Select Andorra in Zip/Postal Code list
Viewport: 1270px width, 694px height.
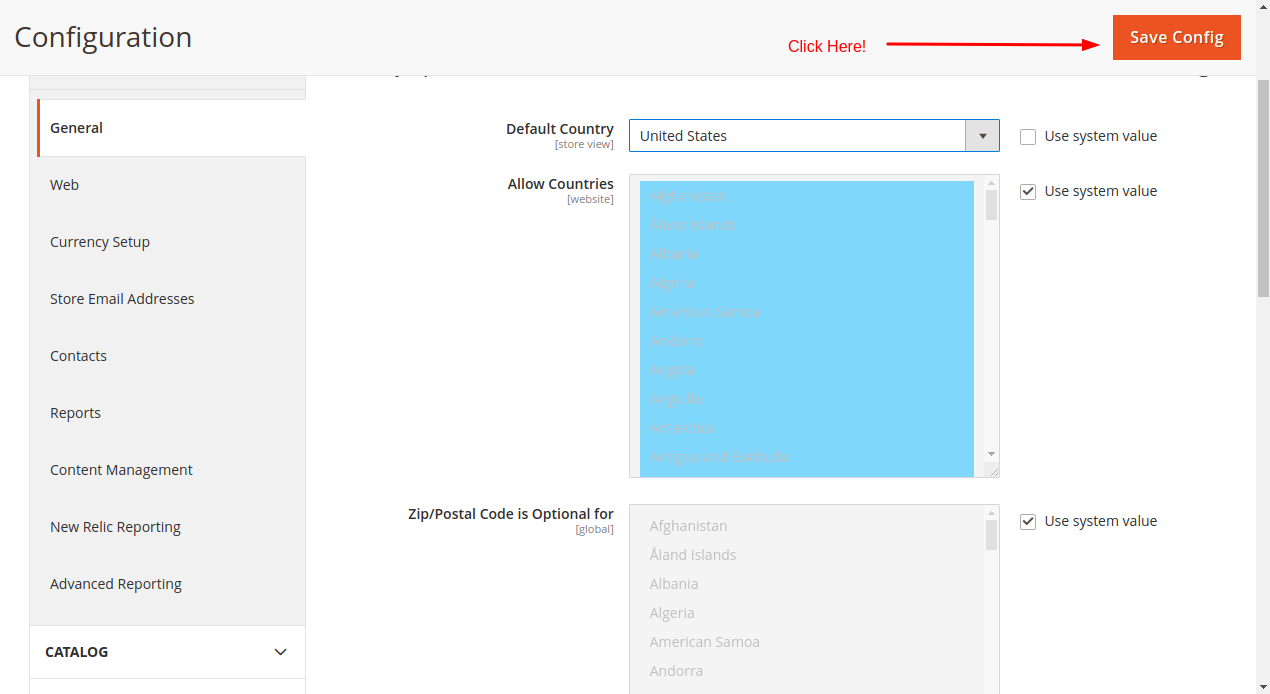[807, 671]
